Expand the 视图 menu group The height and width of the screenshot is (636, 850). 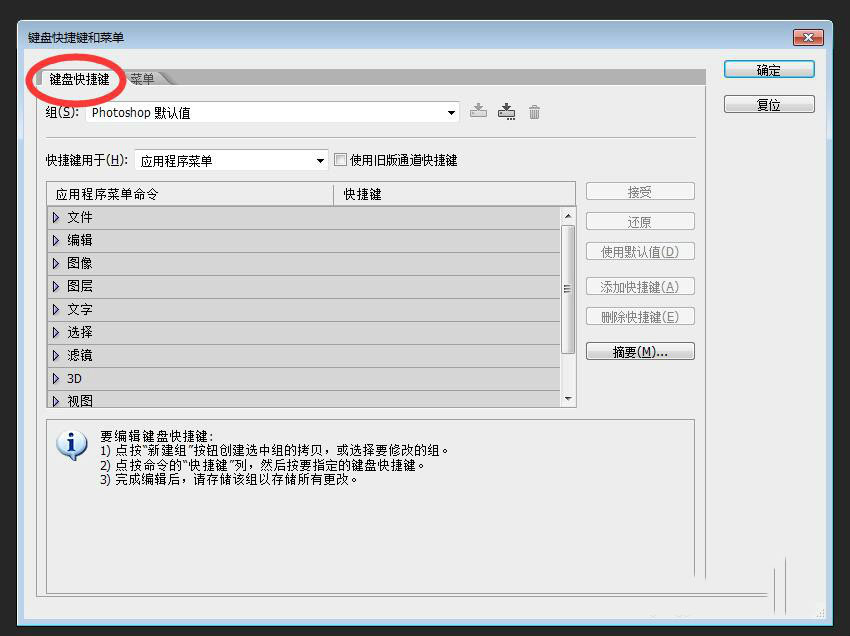56,401
